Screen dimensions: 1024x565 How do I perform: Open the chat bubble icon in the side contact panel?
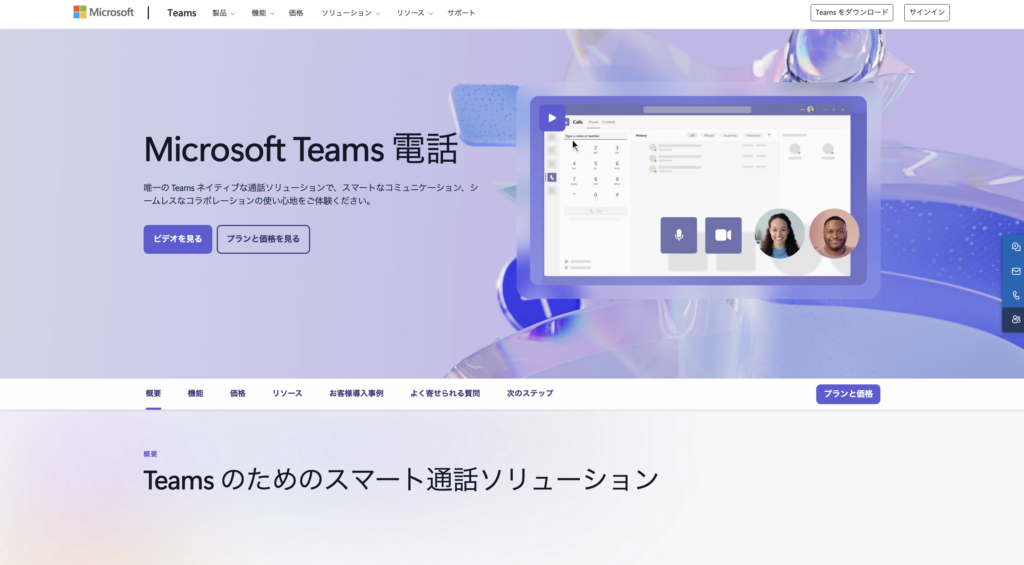[1016, 247]
